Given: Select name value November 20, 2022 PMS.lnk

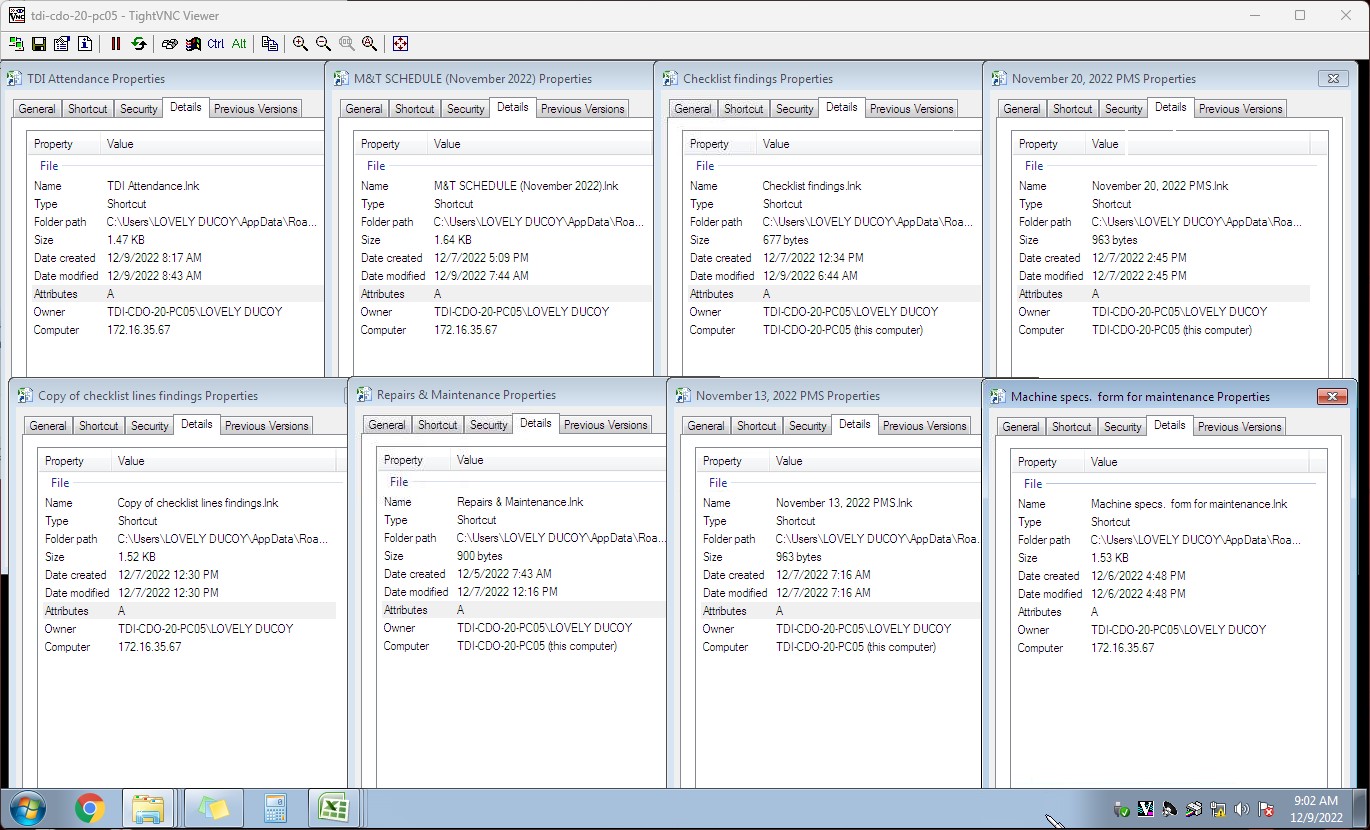Looking at the screenshot, I should pos(1160,186).
